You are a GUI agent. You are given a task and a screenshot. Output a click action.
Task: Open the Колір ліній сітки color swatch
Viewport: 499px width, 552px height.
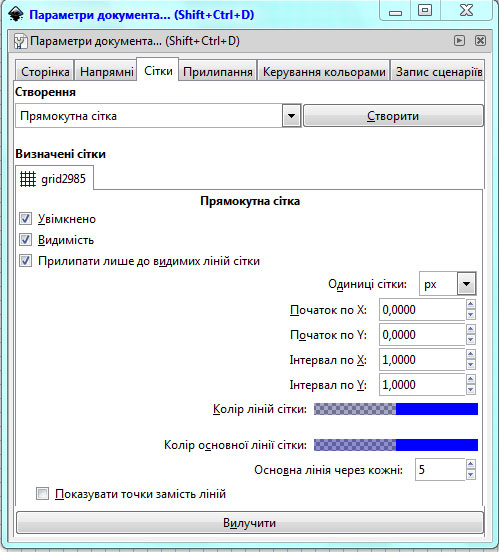click(396, 409)
